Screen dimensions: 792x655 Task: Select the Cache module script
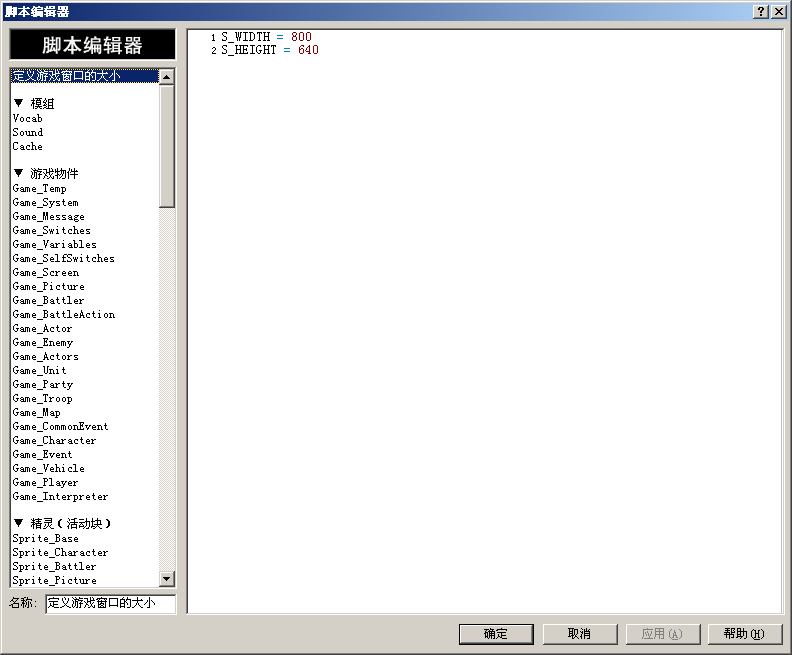28,146
